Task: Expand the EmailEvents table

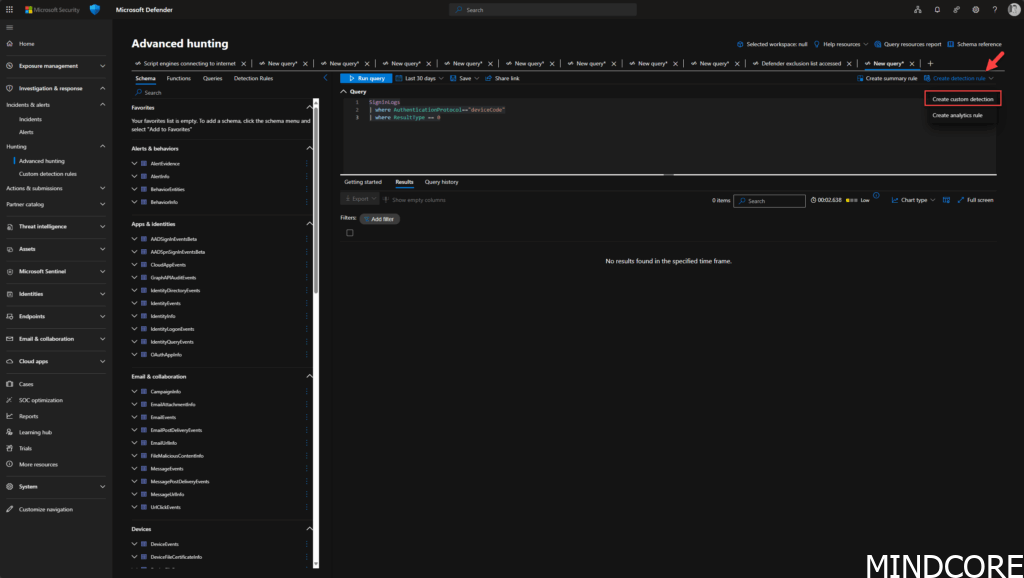Action: (x=135, y=417)
